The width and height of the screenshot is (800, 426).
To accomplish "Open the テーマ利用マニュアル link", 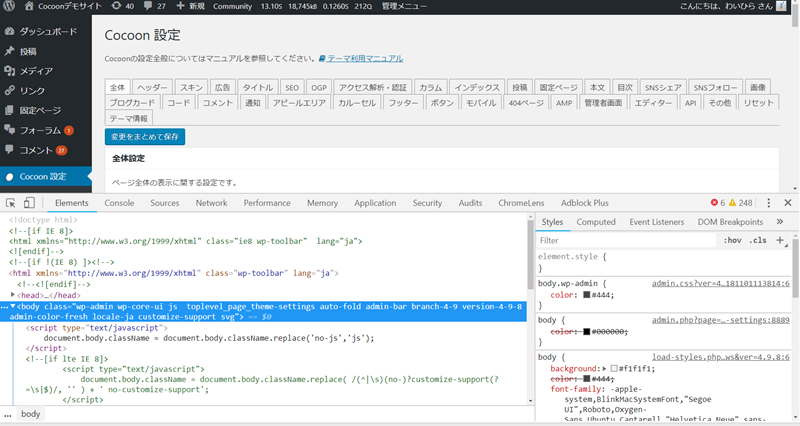I will tap(361, 59).
